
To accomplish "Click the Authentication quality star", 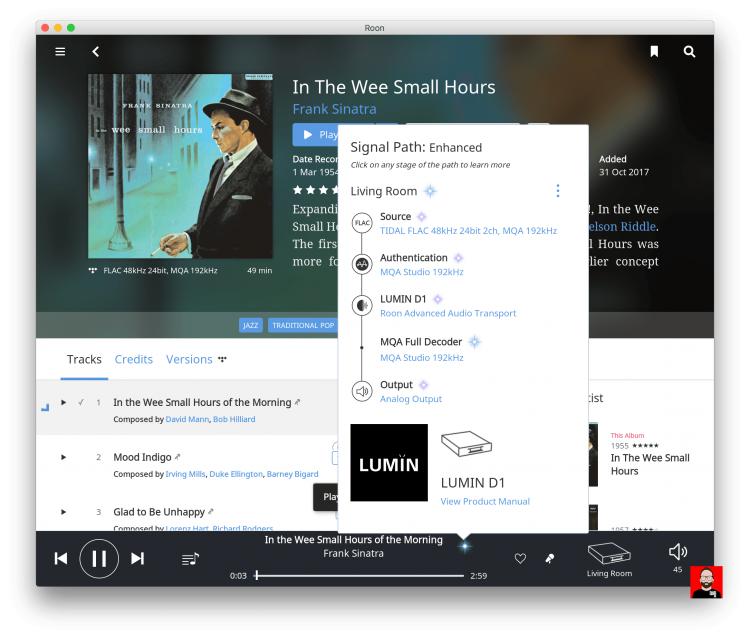I will [x=458, y=258].
